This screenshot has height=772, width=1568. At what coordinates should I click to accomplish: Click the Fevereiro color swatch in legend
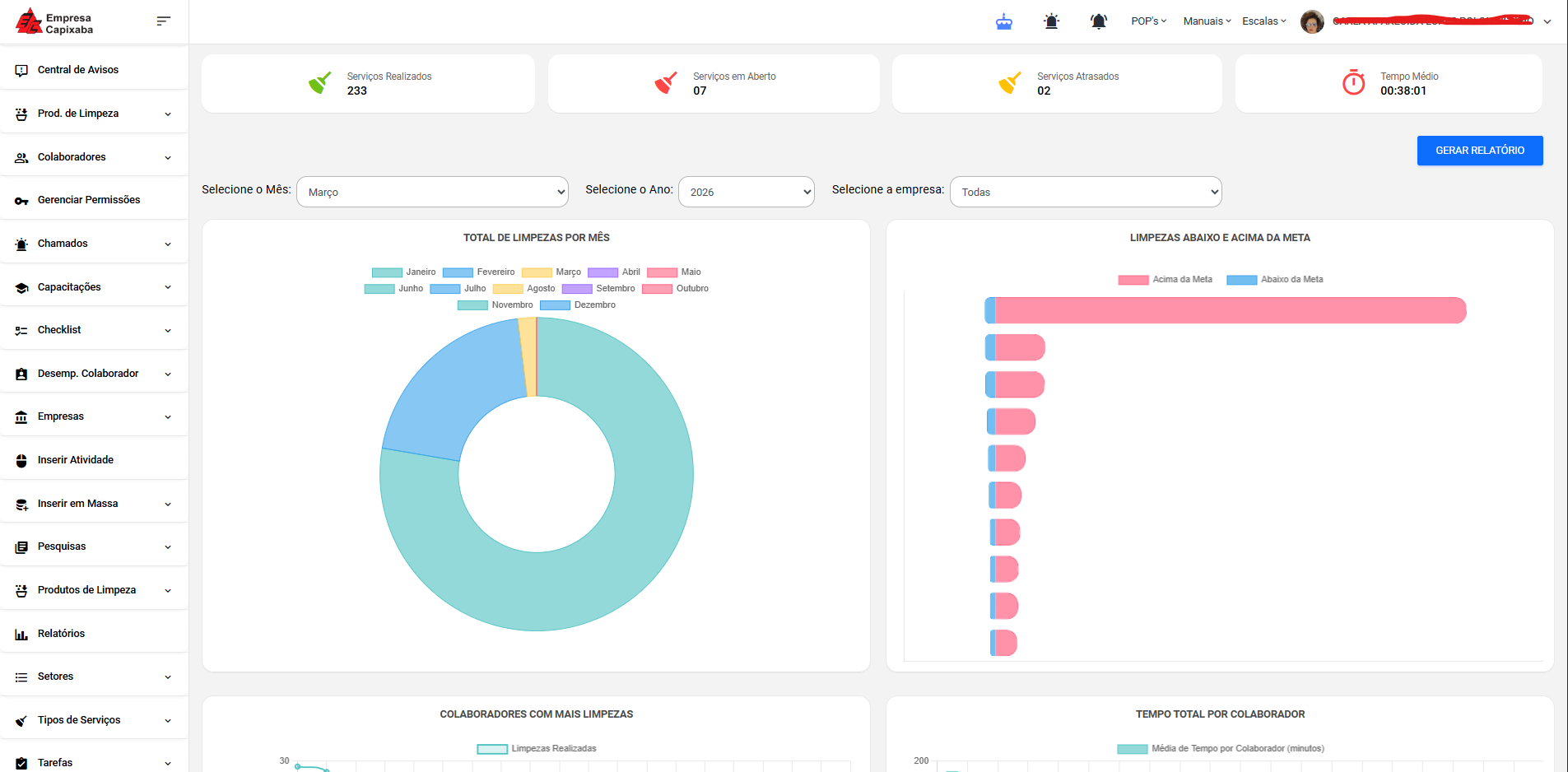coord(458,272)
